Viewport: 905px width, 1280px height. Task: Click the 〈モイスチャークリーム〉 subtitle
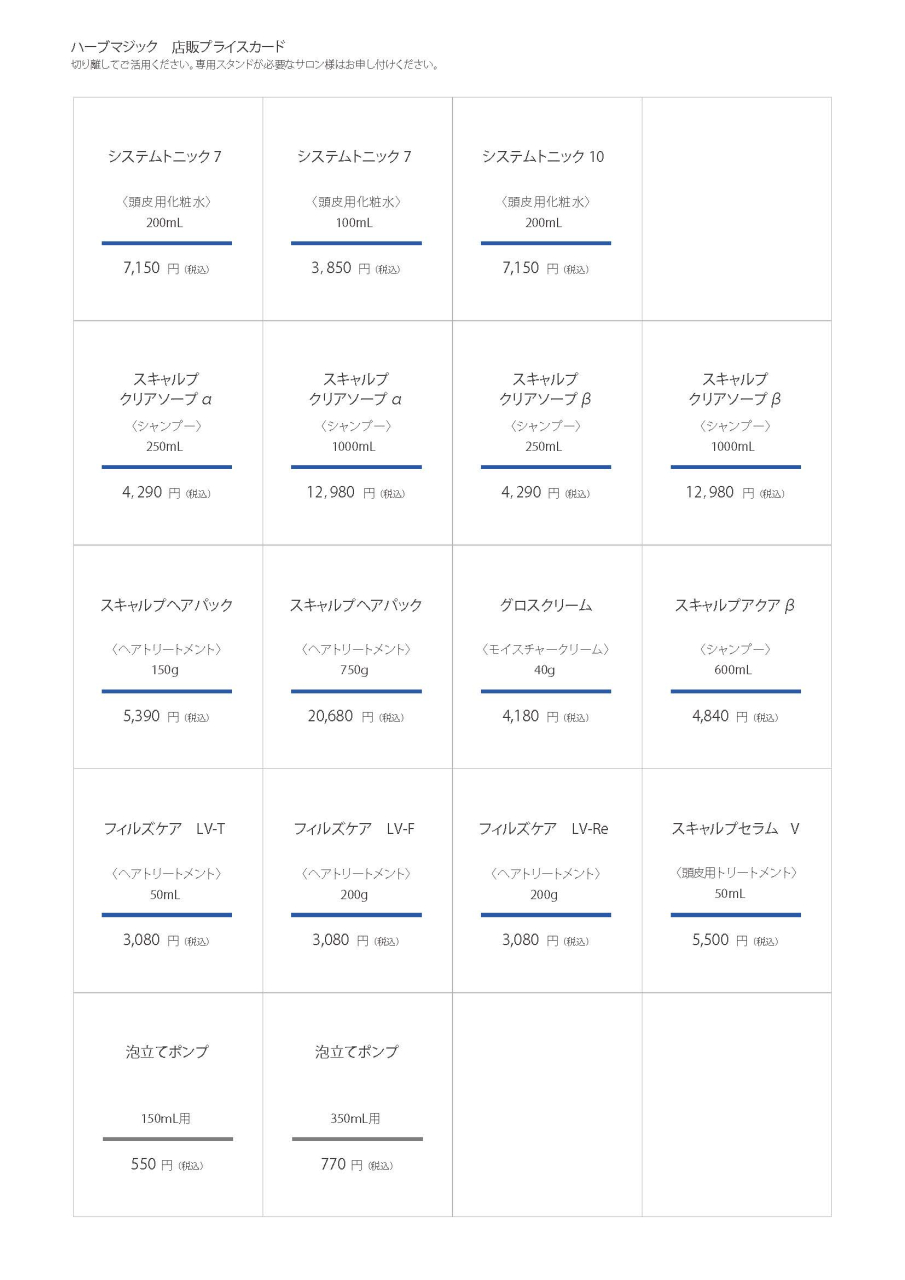(545, 649)
